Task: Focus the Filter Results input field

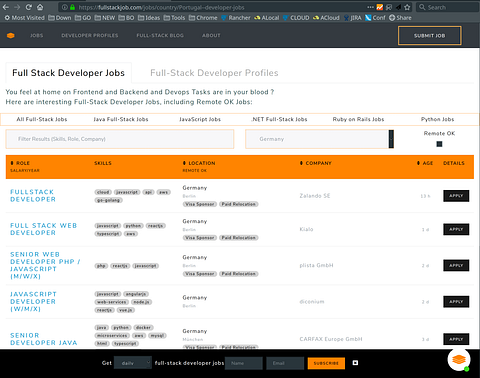Action: pyautogui.click(x=120, y=139)
